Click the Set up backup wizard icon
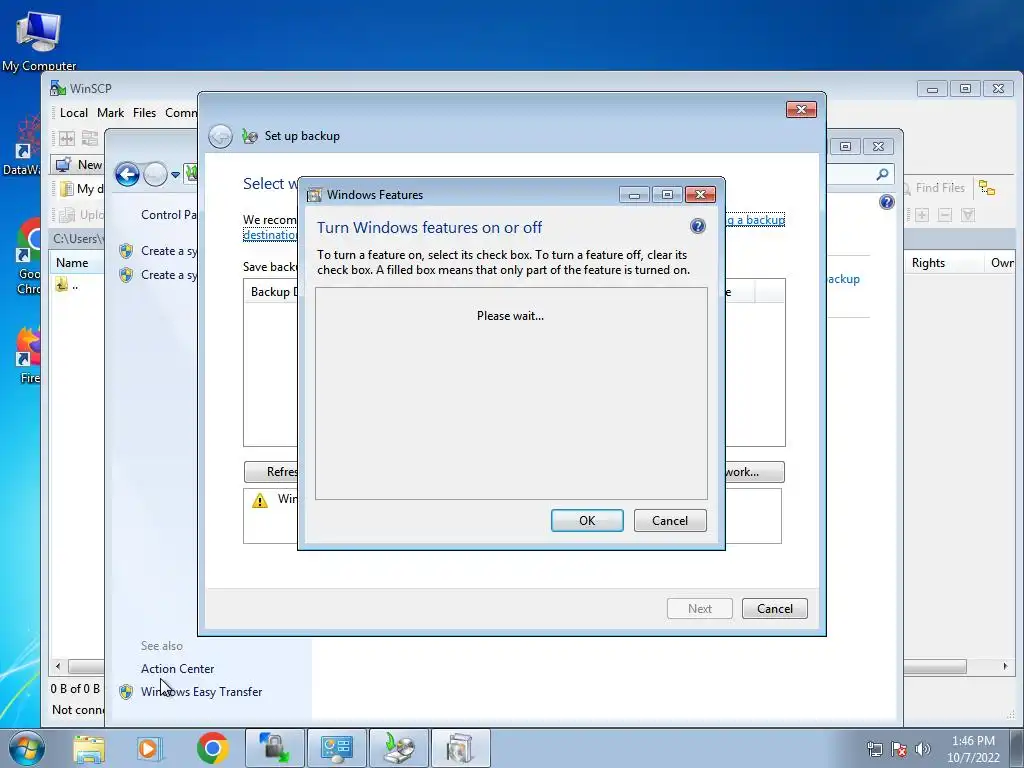The width and height of the screenshot is (1024, 768). 249,136
